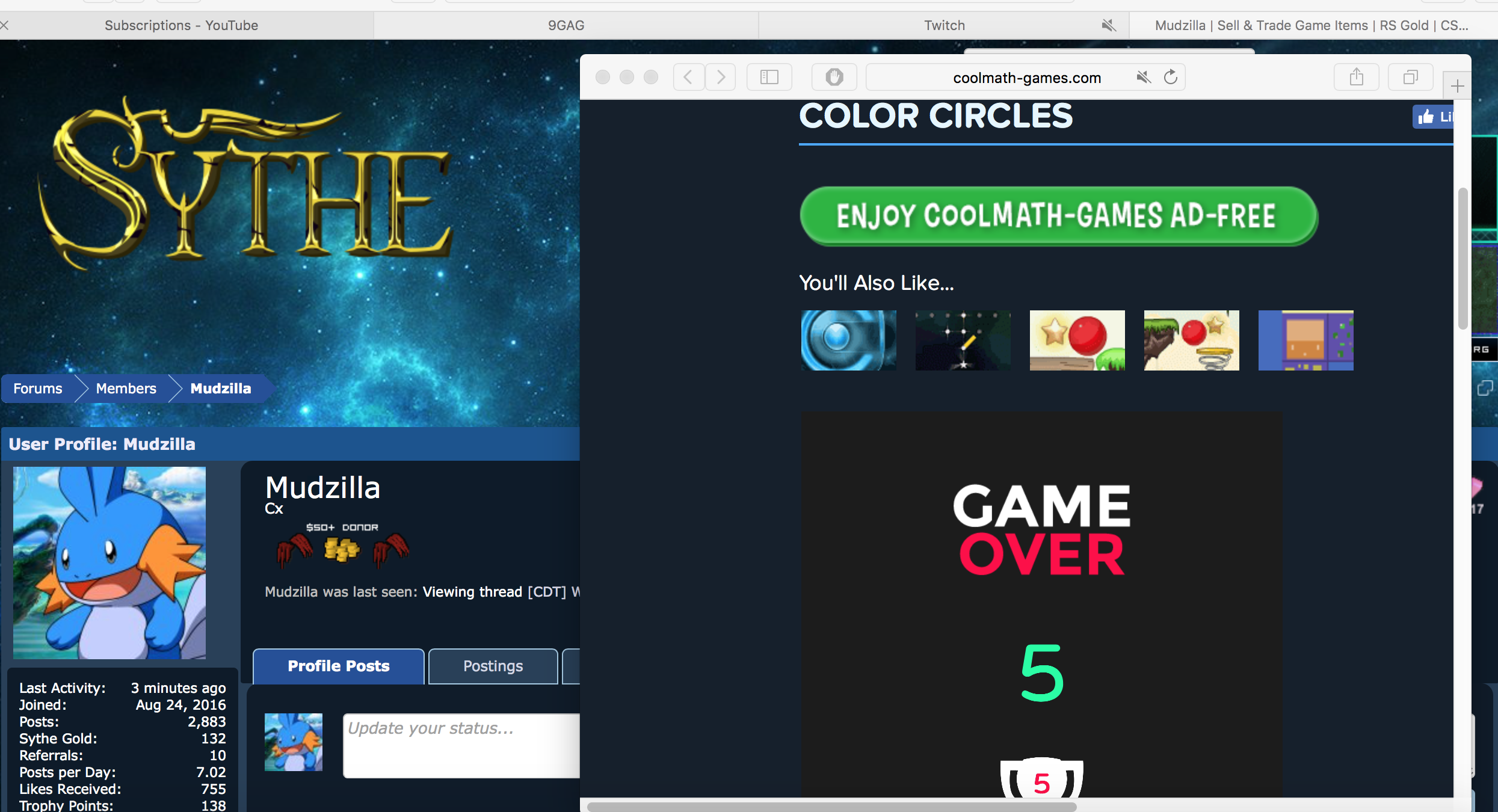The width and height of the screenshot is (1498, 812).
Task: Open the ad blocker shield icon
Action: click(834, 77)
